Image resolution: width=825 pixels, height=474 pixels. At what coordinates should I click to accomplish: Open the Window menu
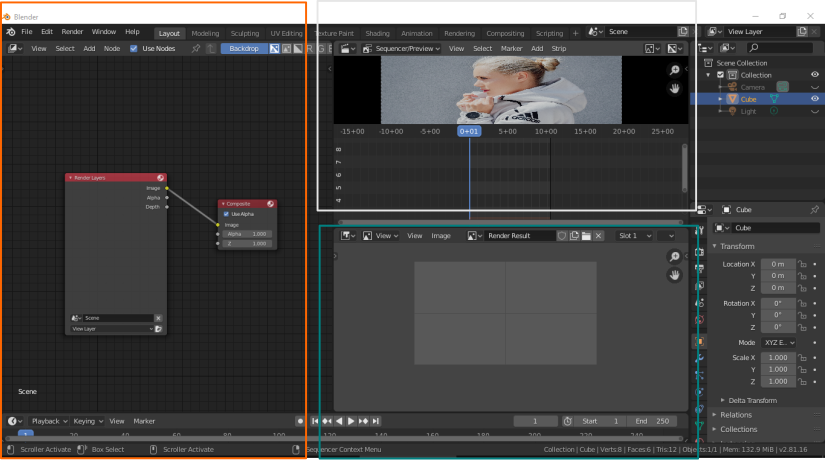pyautogui.click(x=104, y=32)
